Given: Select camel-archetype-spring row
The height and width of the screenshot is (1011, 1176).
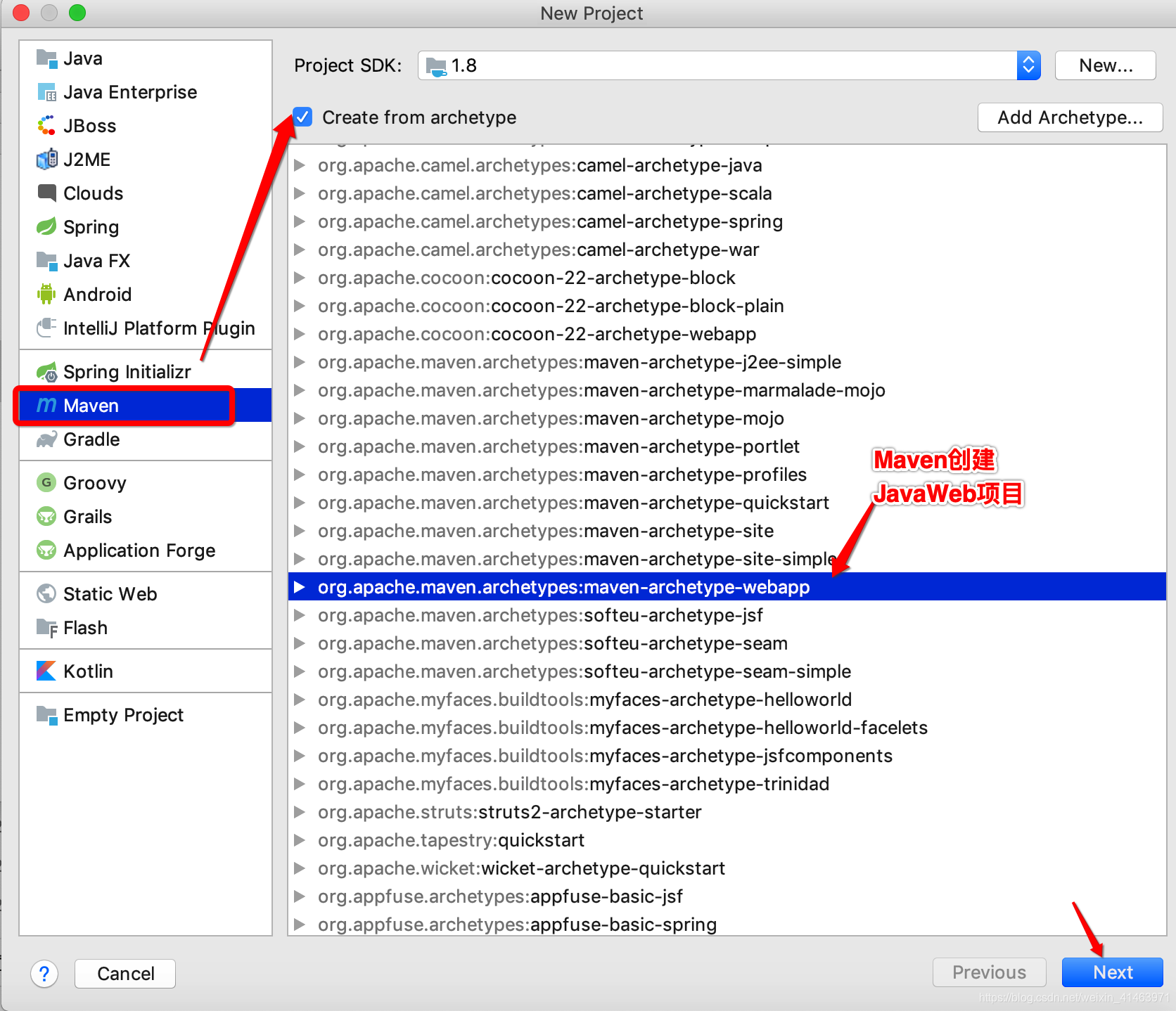Looking at the screenshot, I should point(727,221).
